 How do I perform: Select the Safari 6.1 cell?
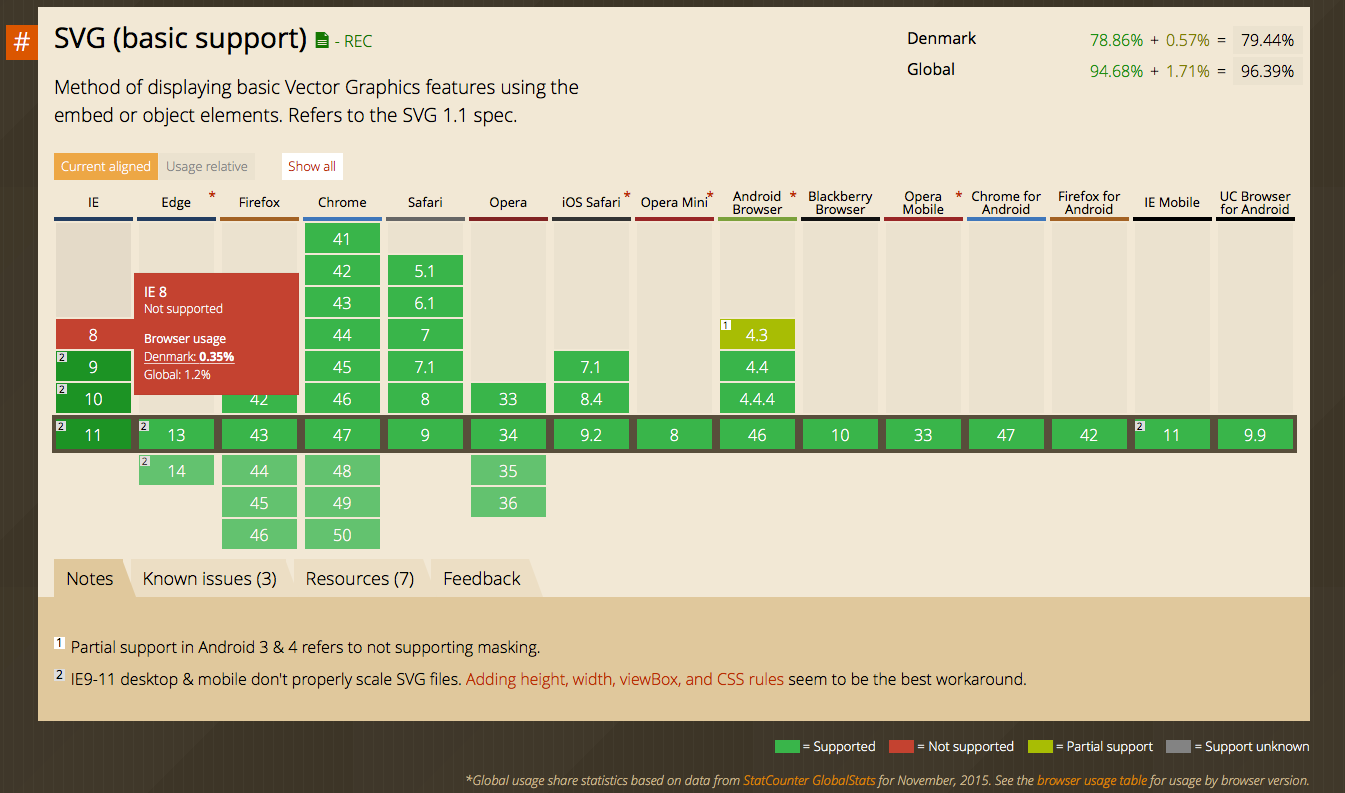425,303
